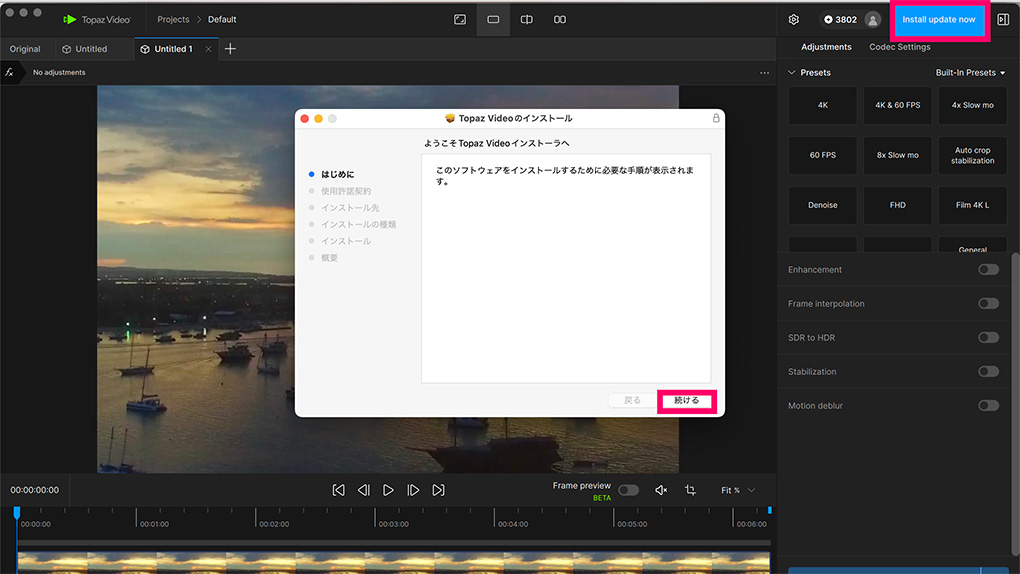Click the Default breadcrumb item
This screenshot has height=574, width=1020.
(x=222, y=20)
